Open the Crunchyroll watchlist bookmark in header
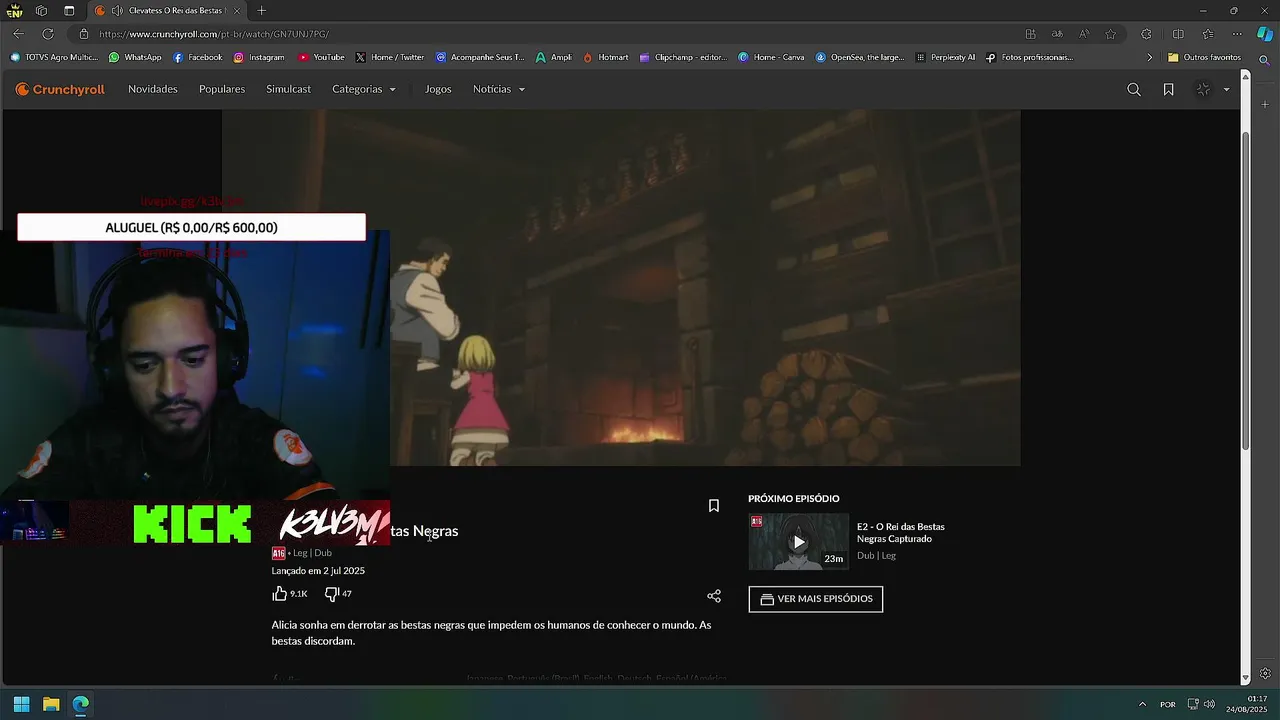 pyautogui.click(x=1168, y=89)
